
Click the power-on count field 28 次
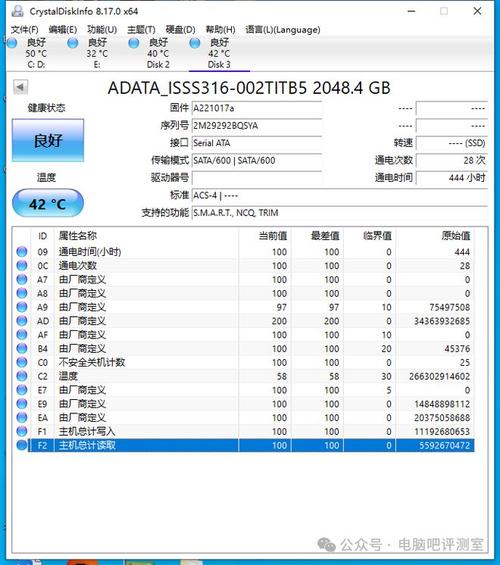[452, 160]
